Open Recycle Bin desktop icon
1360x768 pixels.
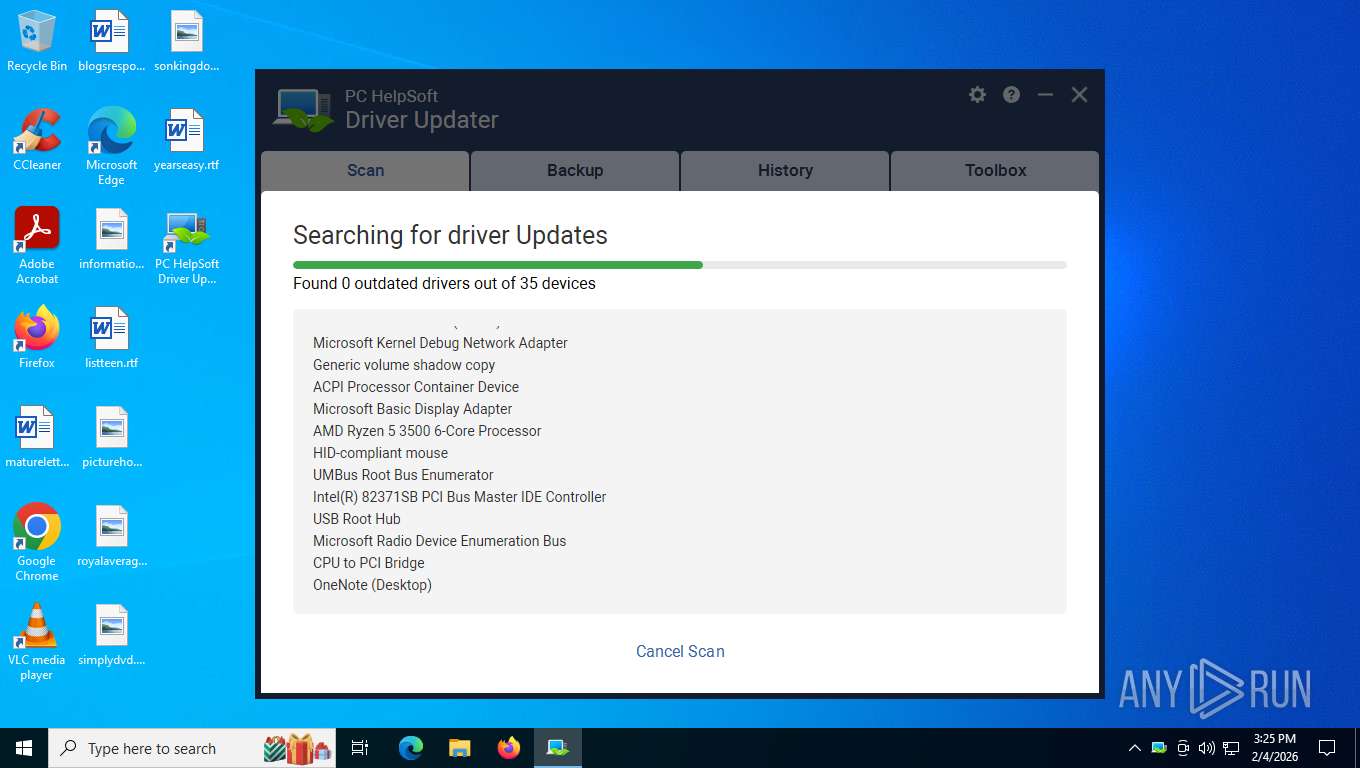tap(37, 41)
